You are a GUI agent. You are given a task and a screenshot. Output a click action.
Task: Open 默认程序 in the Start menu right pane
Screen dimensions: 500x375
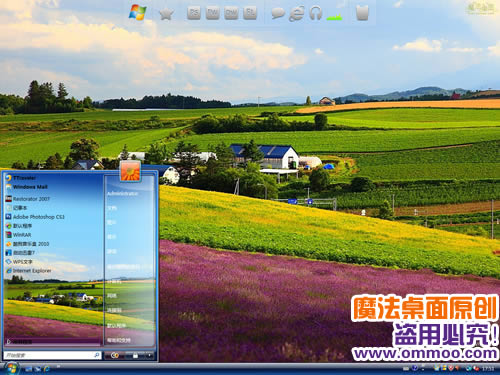click(117, 325)
